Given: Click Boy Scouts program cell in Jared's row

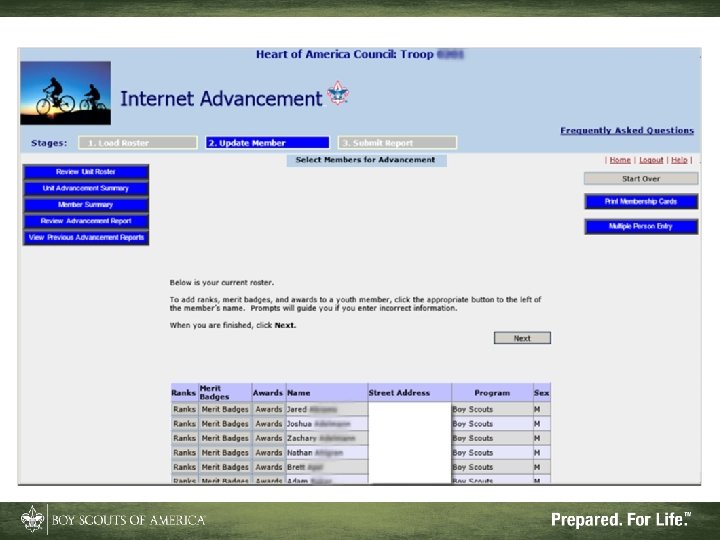Looking at the screenshot, I should 492,409.
